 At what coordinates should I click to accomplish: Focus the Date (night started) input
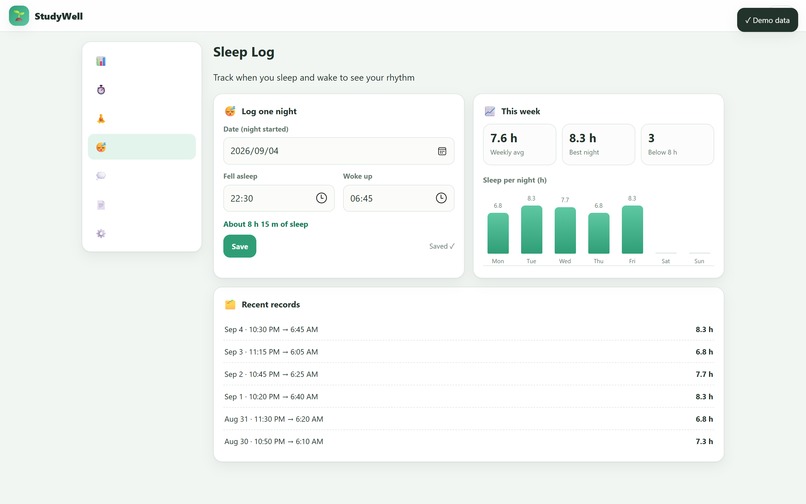[x=339, y=151]
